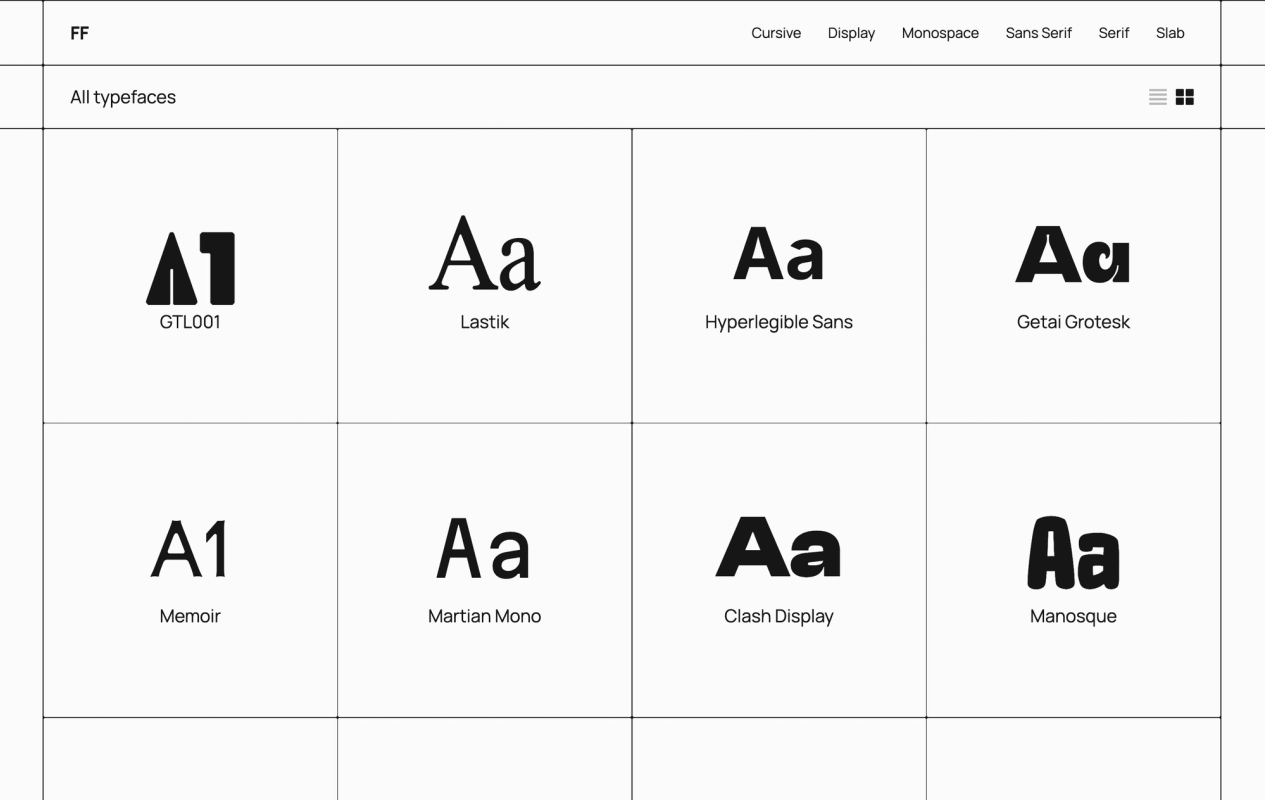Click the All typefaces heading

point(123,97)
